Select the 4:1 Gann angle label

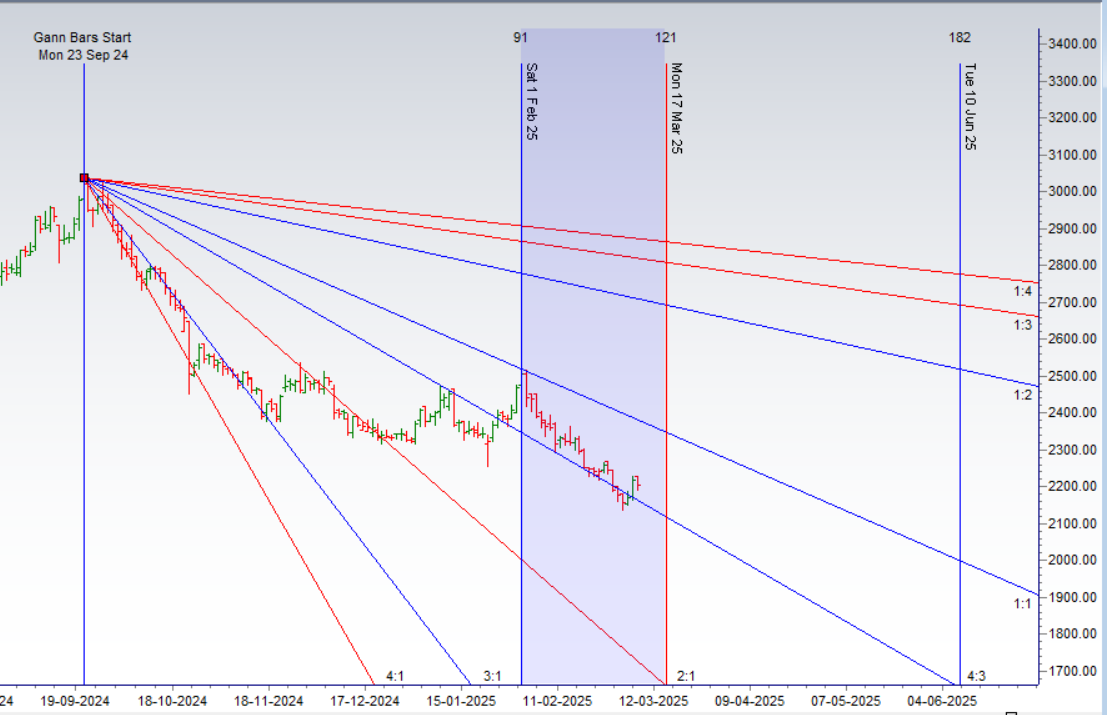(x=395, y=677)
